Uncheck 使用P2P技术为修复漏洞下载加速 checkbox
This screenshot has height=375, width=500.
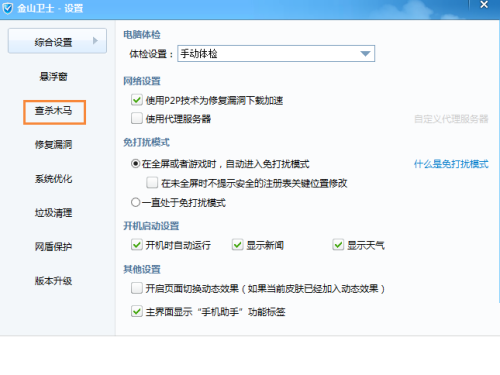[x=137, y=100]
